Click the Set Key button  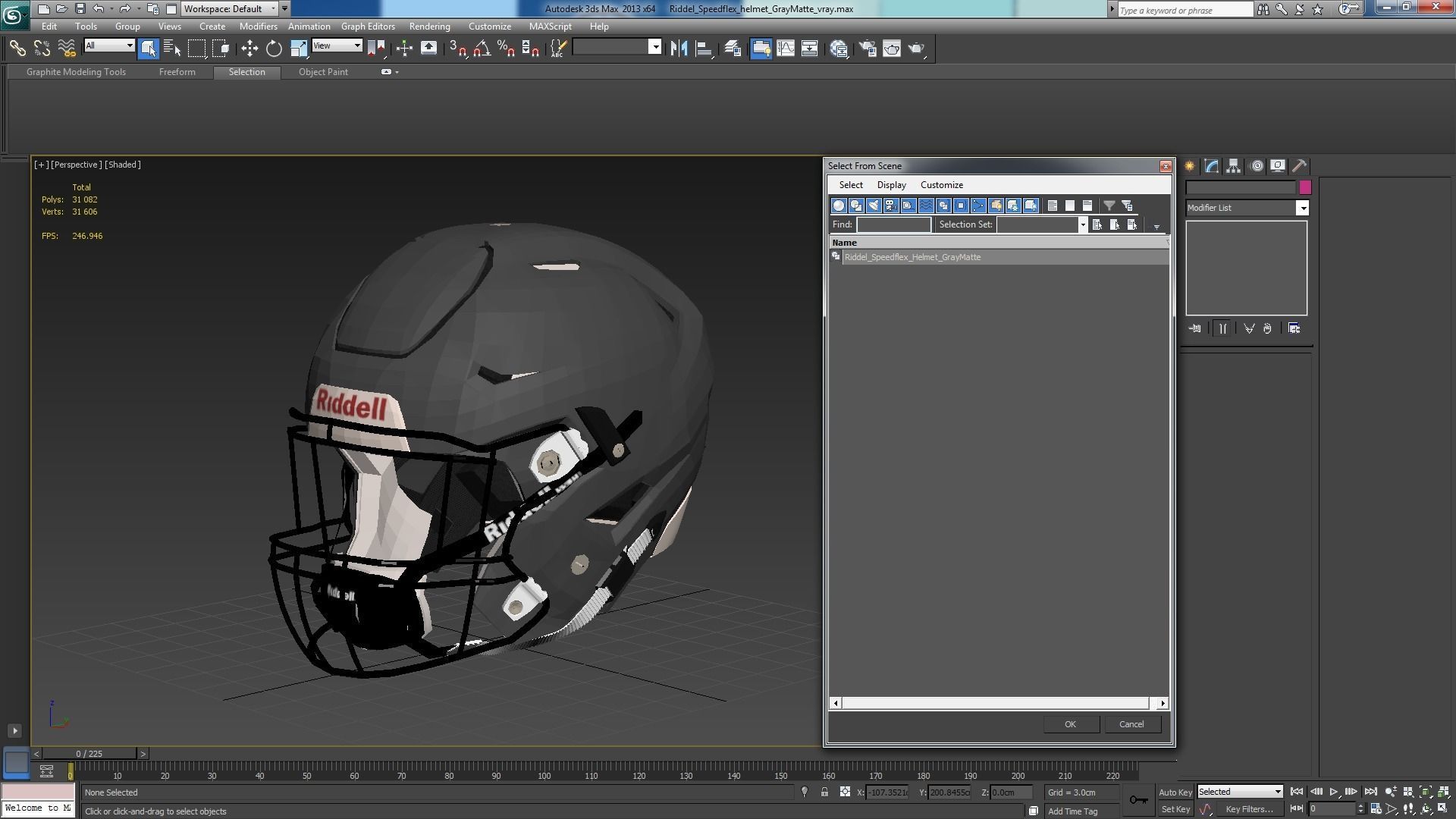1175,809
